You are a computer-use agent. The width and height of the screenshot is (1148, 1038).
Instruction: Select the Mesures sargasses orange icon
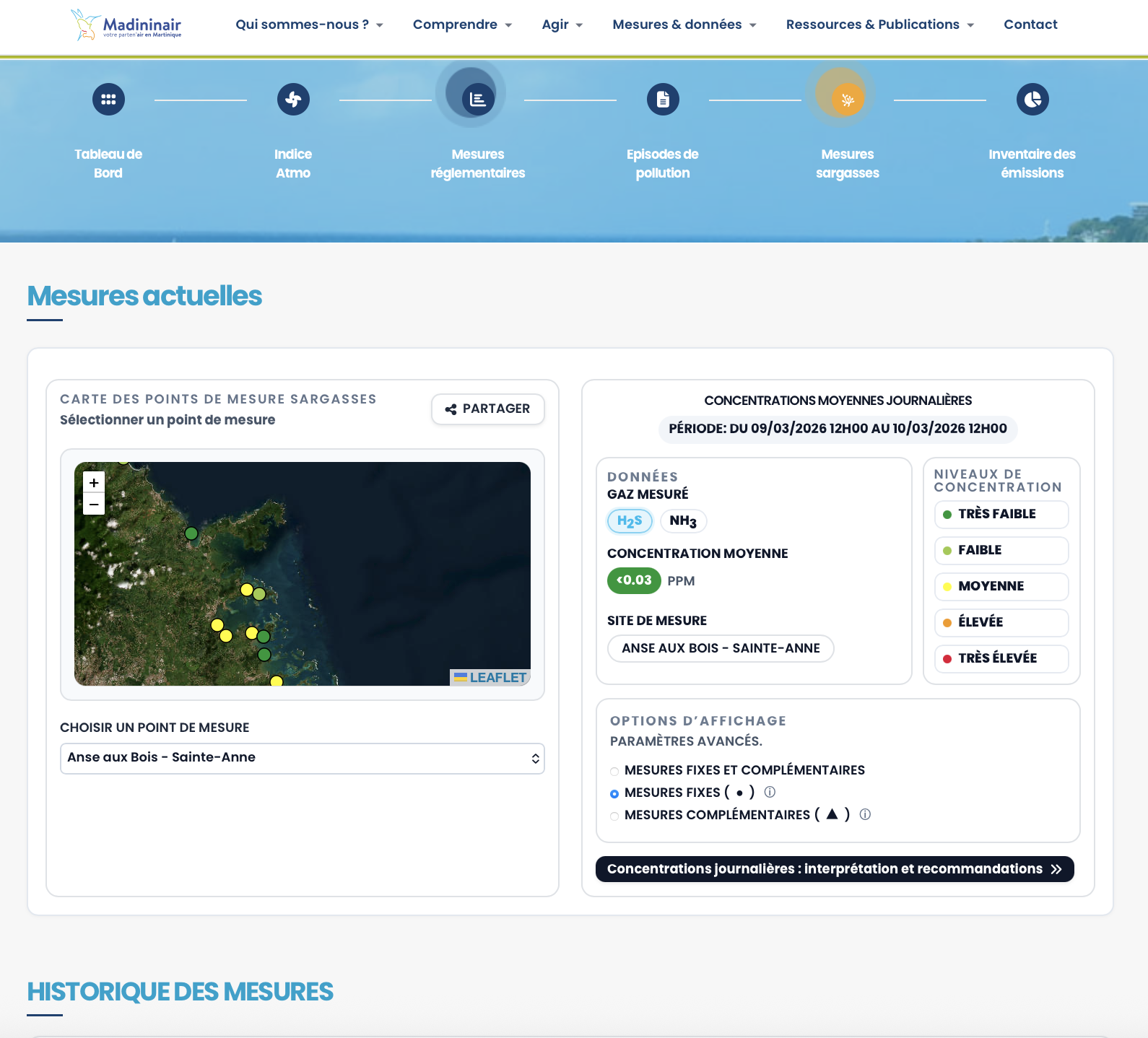[x=848, y=100]
